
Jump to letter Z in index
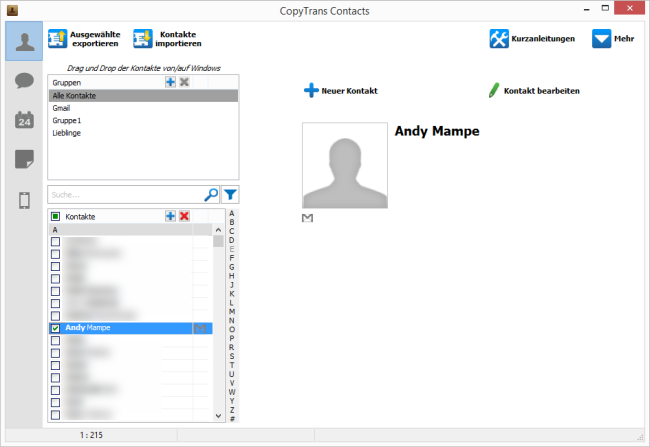click(x=232, y=410)
